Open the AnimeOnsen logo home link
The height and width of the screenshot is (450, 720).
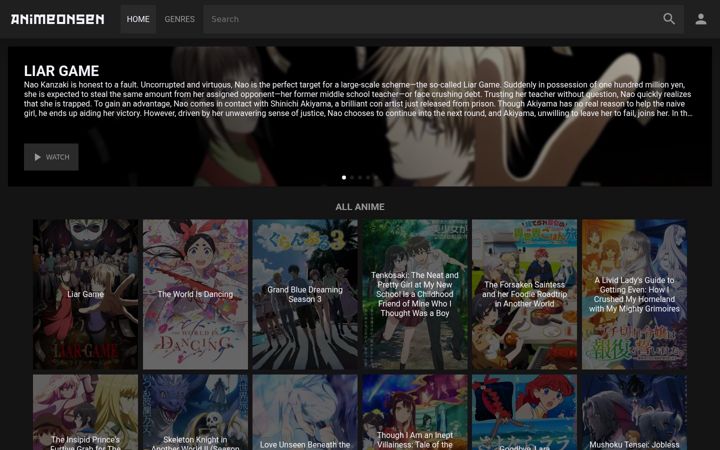coord(57,19)
